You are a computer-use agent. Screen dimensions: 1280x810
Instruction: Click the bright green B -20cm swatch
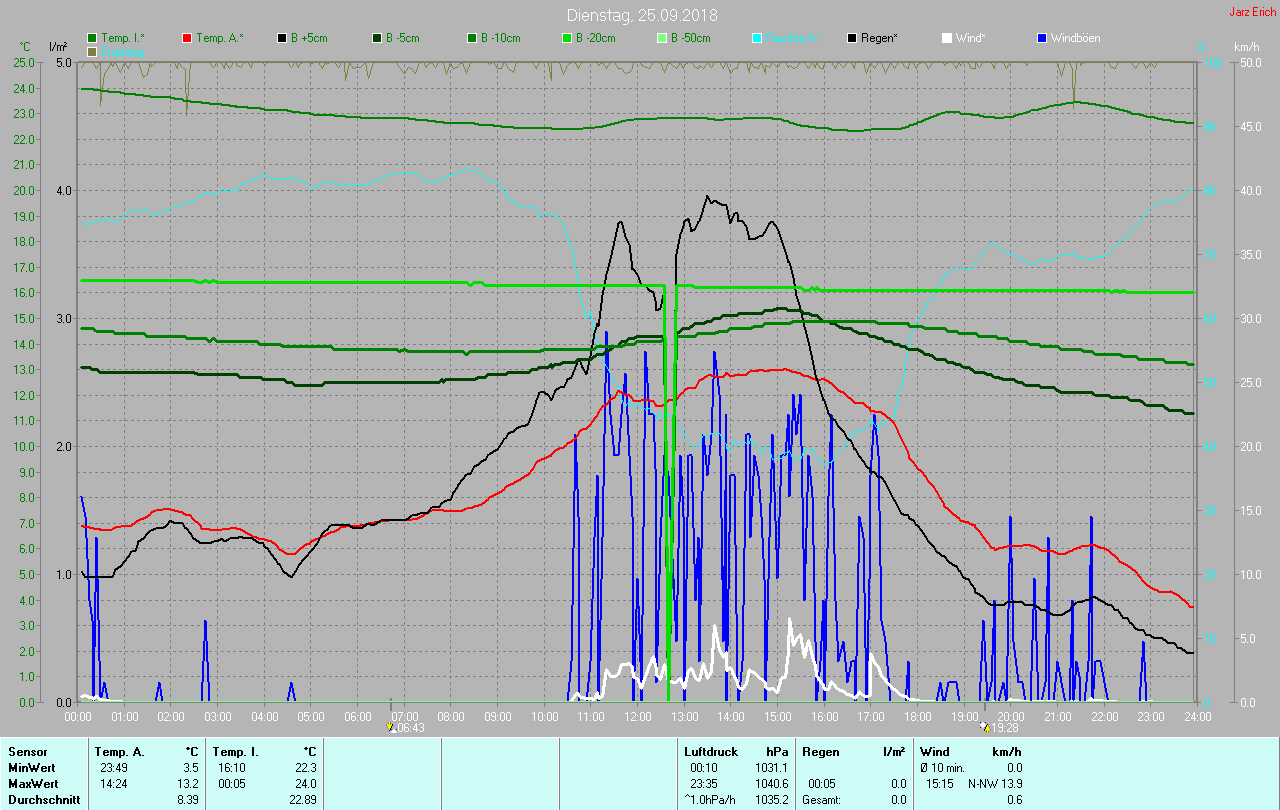tap(567, 38)
